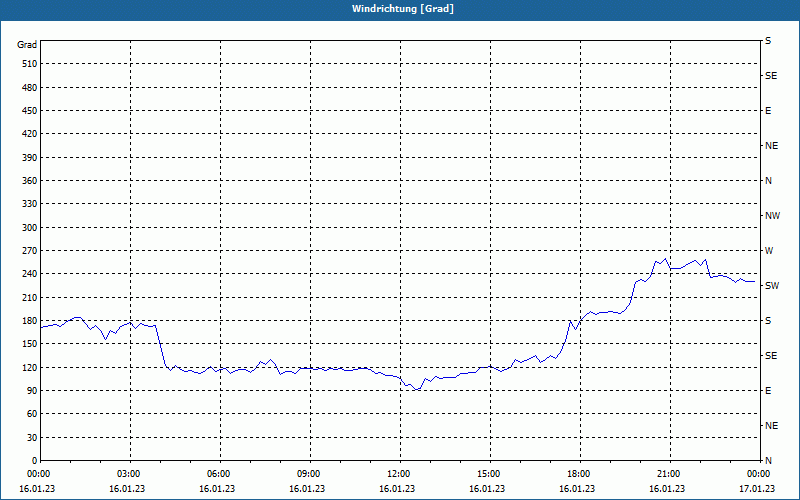The image size is (800, 500).
Task: Select the "15:00" time label
Action: [x=490, y=474]
